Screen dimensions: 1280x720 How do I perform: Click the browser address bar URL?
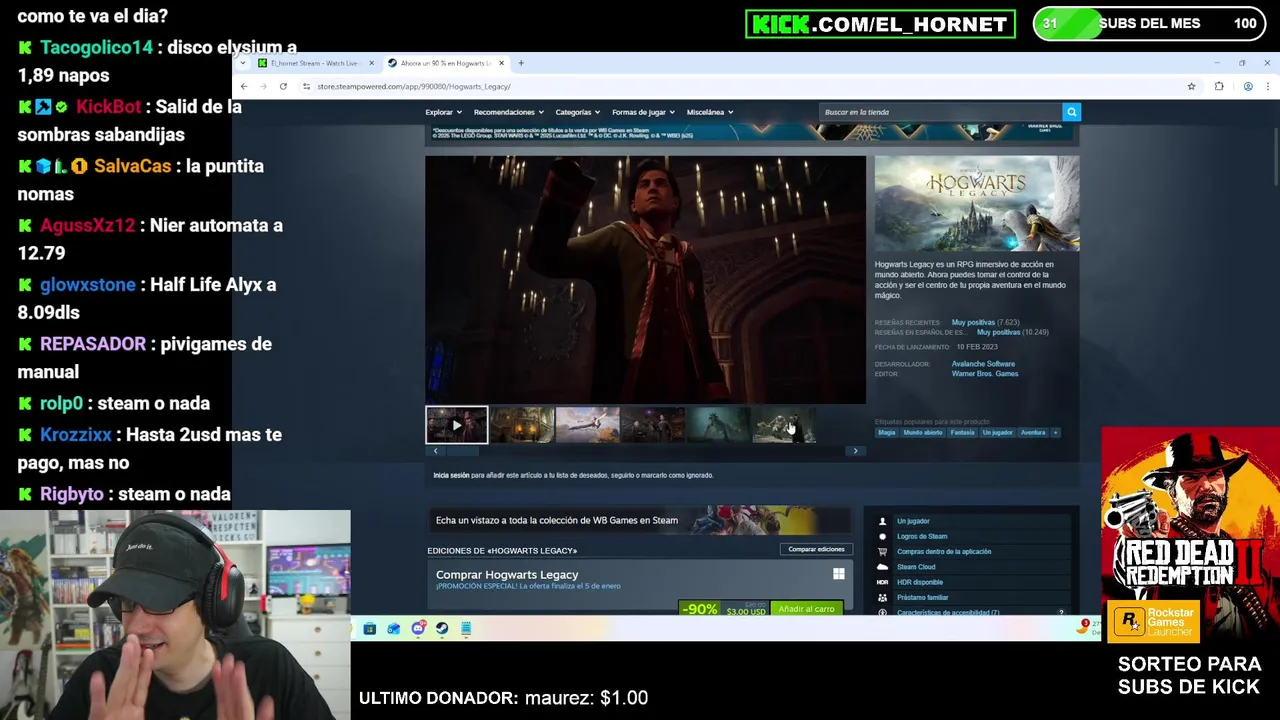pyautogui.click(x=414, y=87)
